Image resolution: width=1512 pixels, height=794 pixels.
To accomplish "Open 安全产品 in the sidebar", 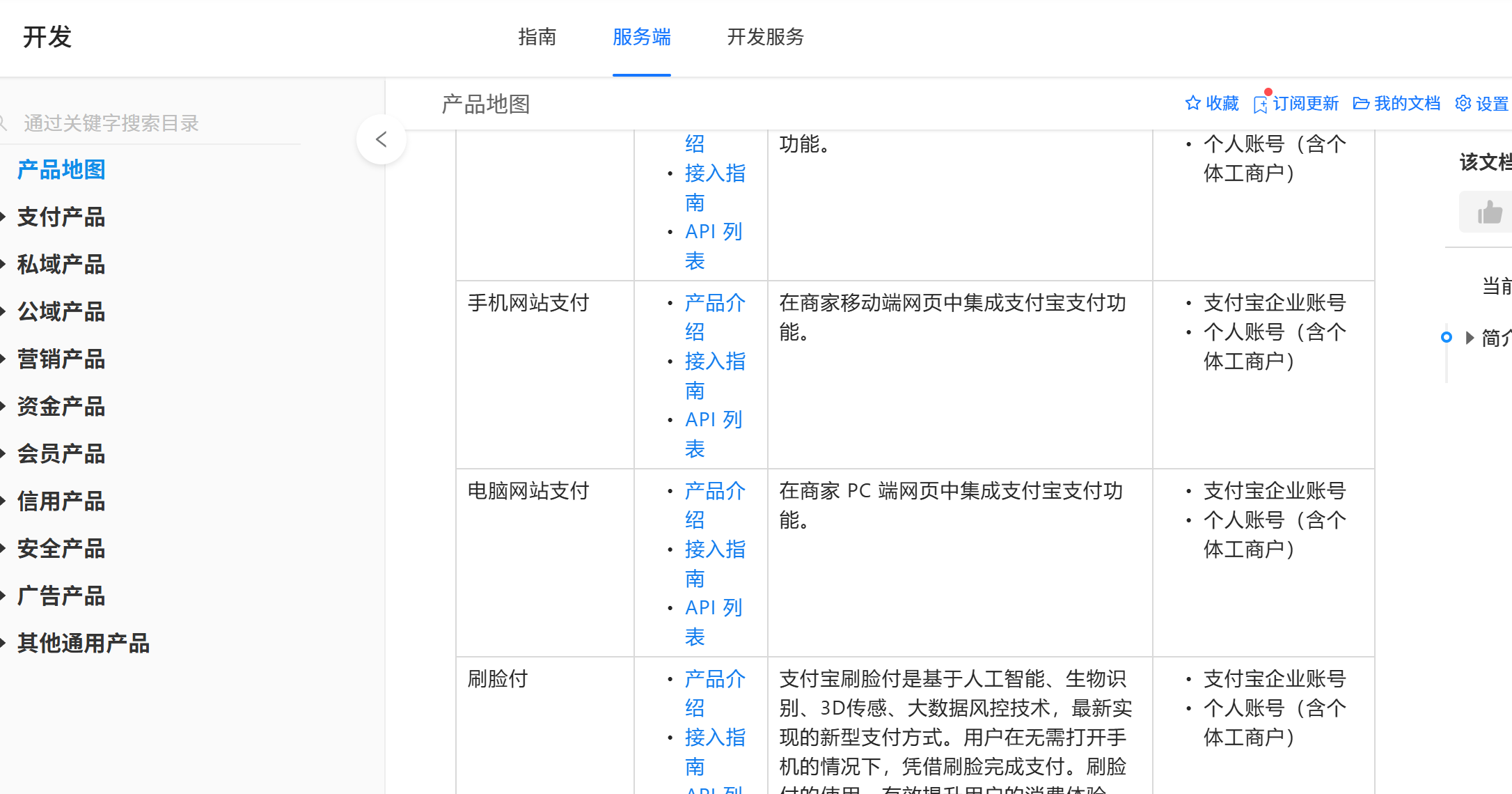I will coord(61,548).
